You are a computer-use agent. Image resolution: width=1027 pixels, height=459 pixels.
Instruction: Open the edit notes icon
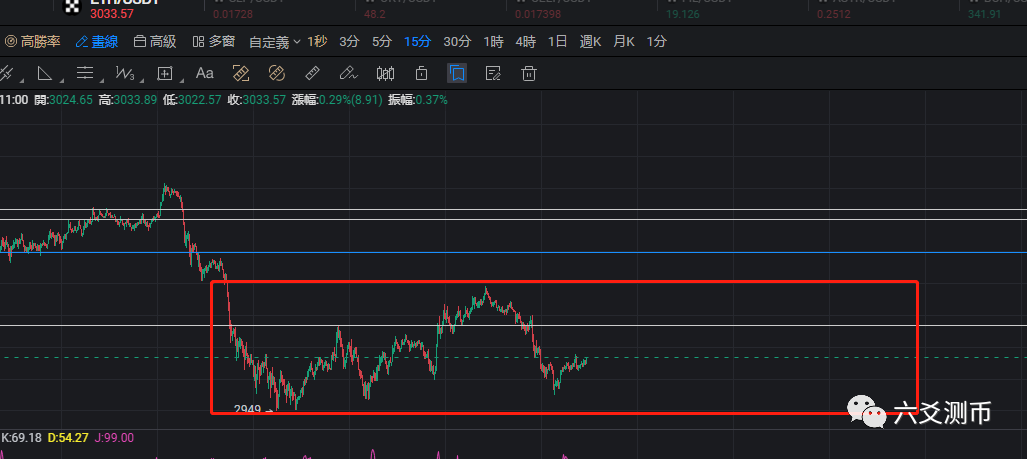coord(493,73)
